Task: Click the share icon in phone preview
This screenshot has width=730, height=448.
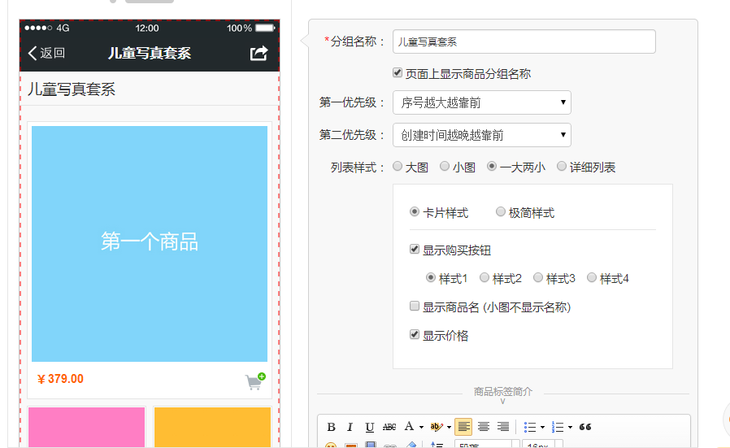Action: pos(258,53)
